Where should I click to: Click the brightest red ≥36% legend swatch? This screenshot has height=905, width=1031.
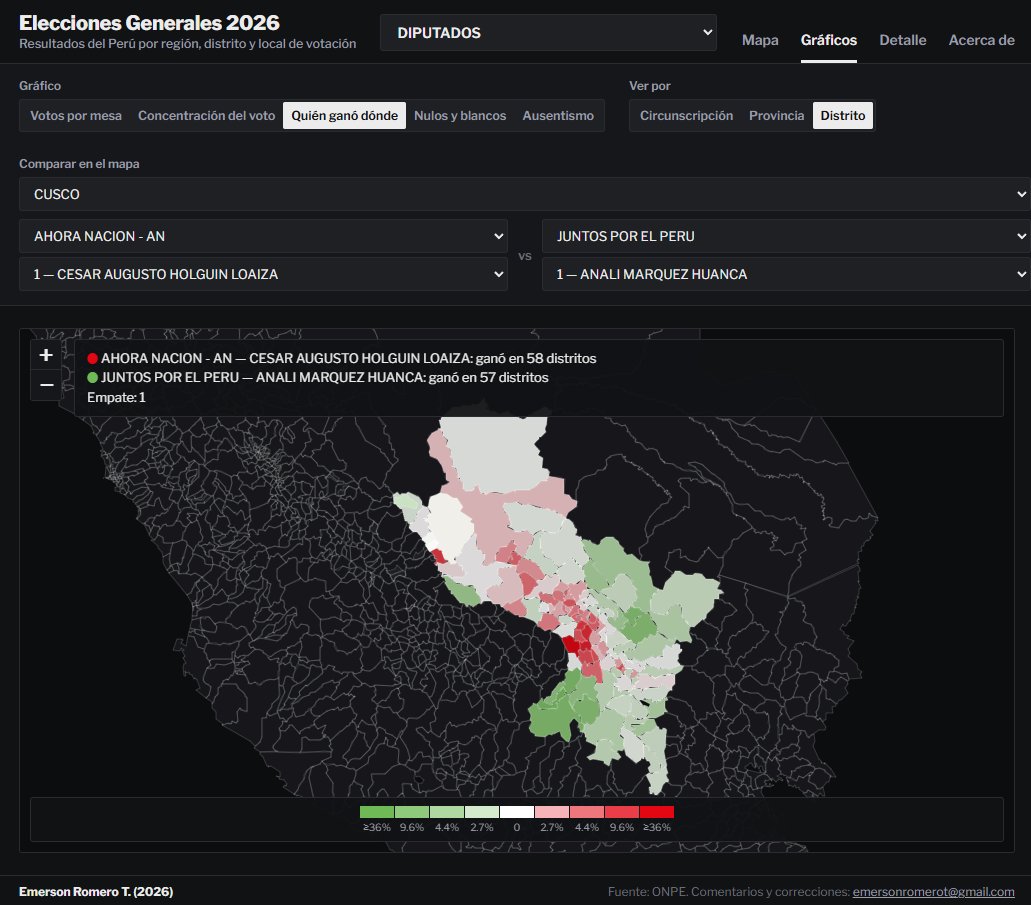657,812
